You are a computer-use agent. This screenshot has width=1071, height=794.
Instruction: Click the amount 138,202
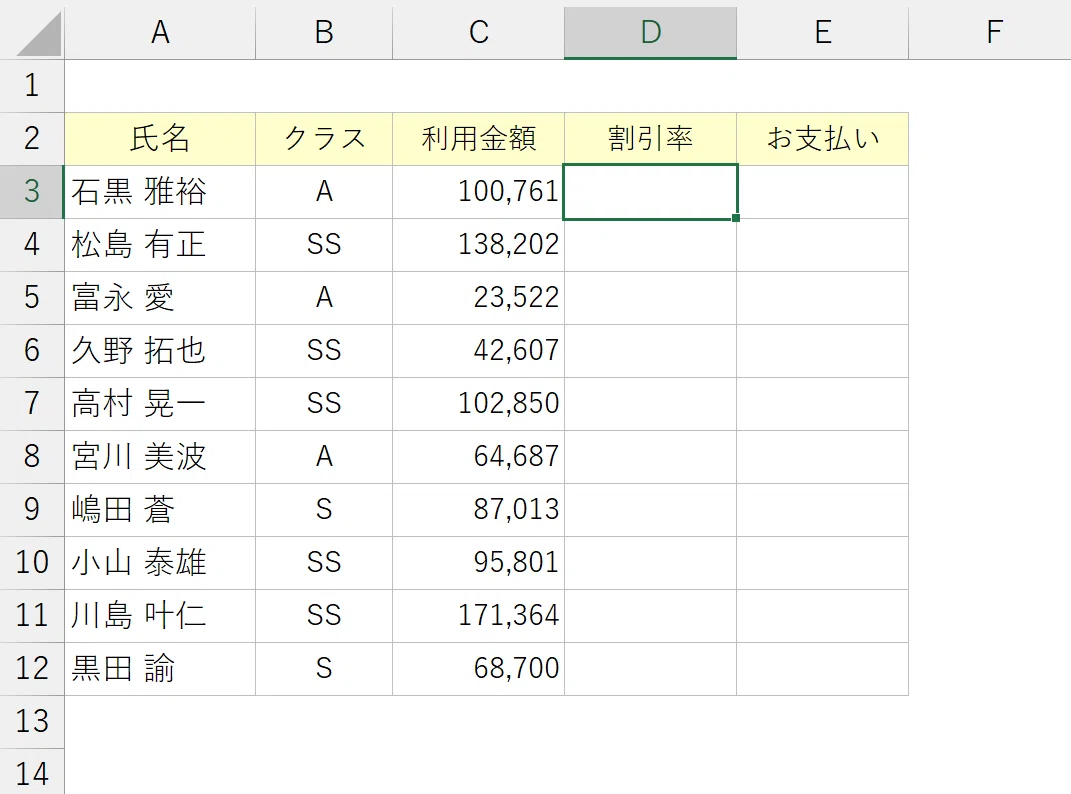[508, 245]
